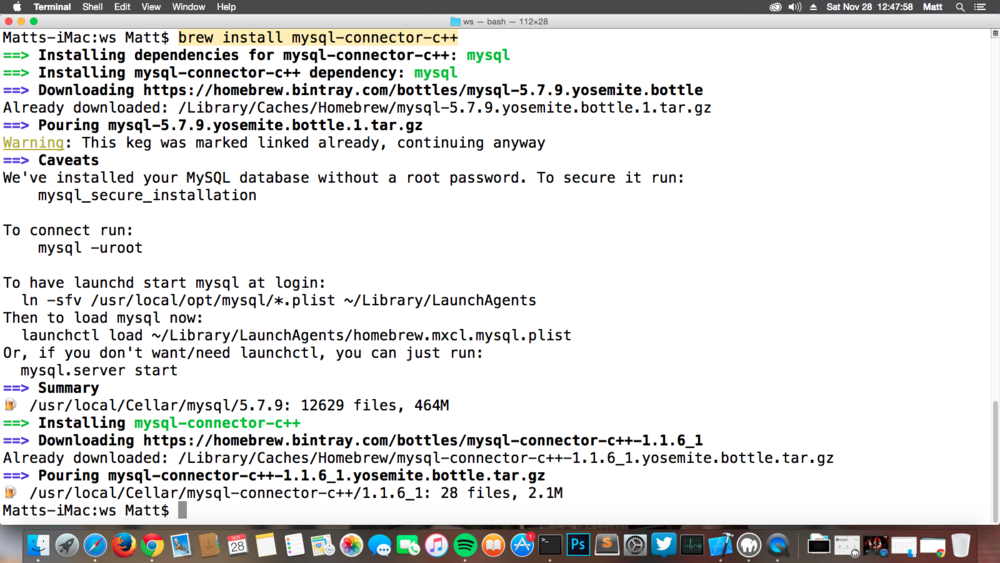The image size is (1000, 563).
Task: Launch Xcode from the Dock
Action: (721, 545)
